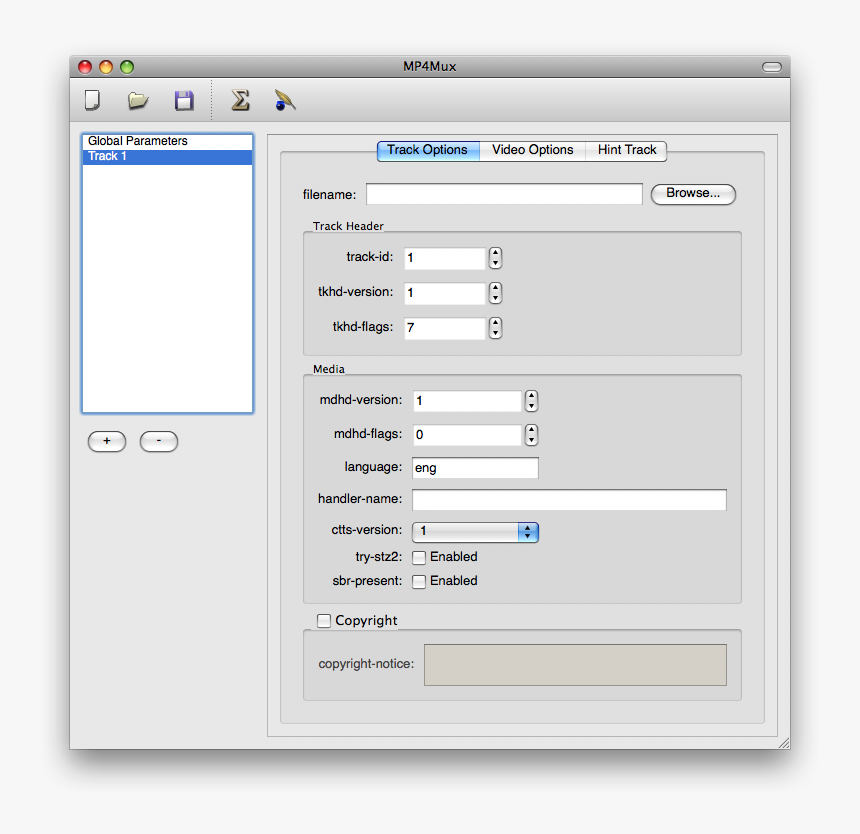Screen dimensions: 860x834
Task: Open the Hint Track tab
Action: (x=626, y=150)
